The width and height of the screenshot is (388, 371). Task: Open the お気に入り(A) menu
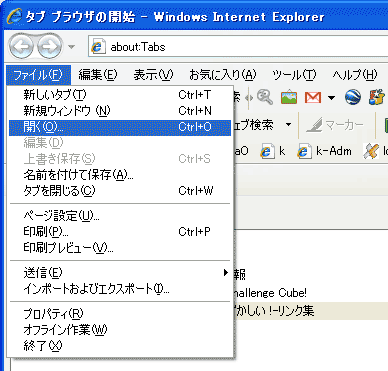tap(223, 75)
